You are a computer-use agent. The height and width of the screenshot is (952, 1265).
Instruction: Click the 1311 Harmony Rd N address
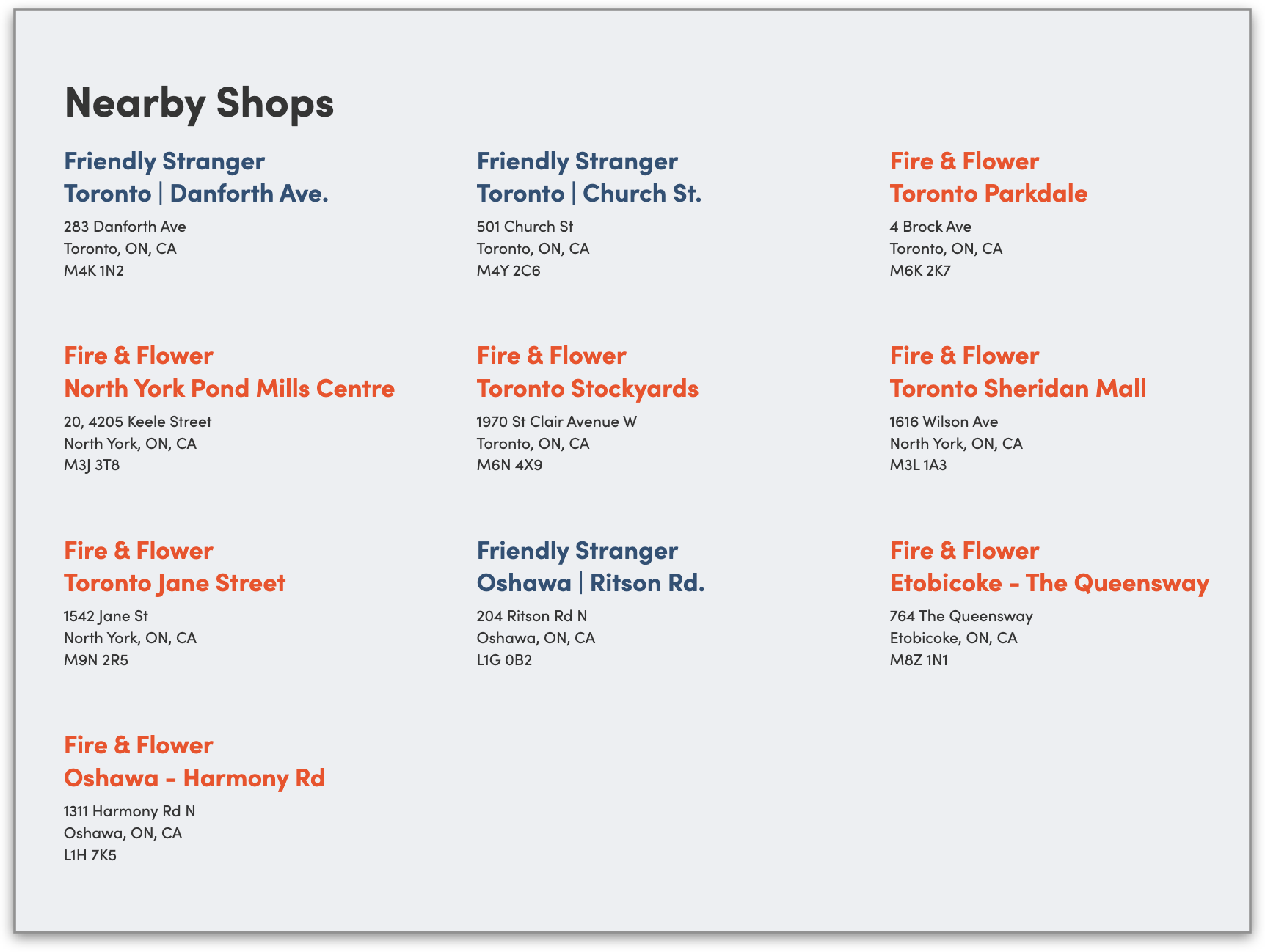[129, 811]
